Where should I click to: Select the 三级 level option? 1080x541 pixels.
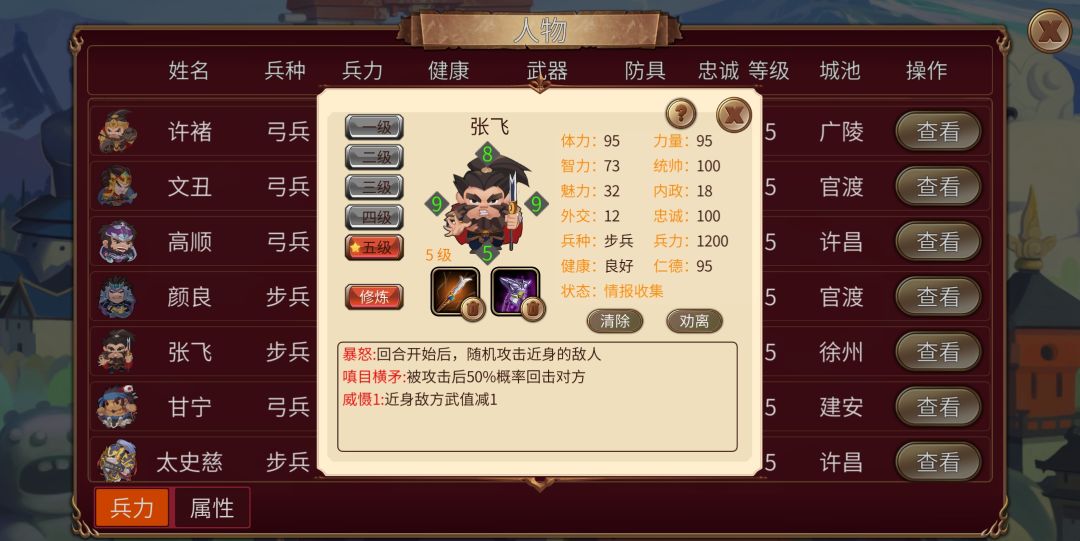tap(374, 187)
